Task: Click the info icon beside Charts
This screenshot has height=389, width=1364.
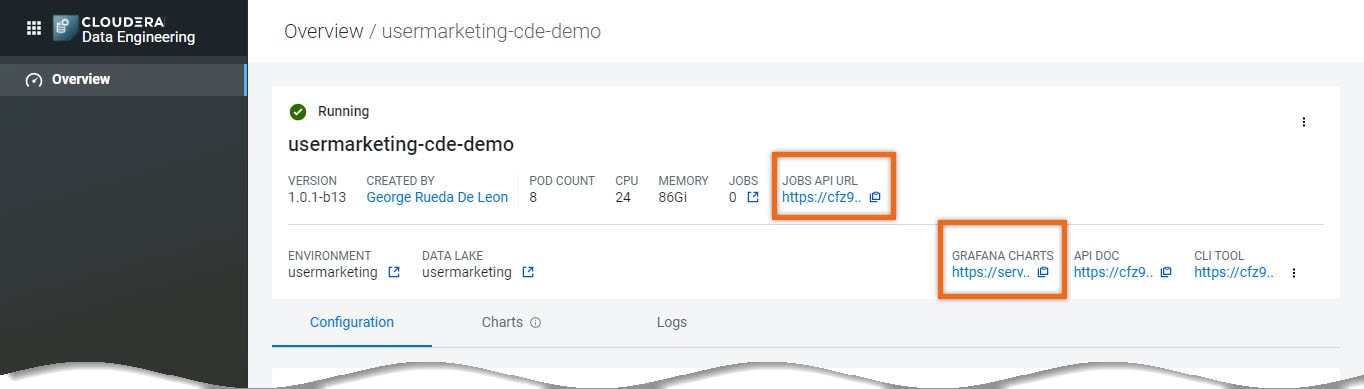Action: coord(535,323)
